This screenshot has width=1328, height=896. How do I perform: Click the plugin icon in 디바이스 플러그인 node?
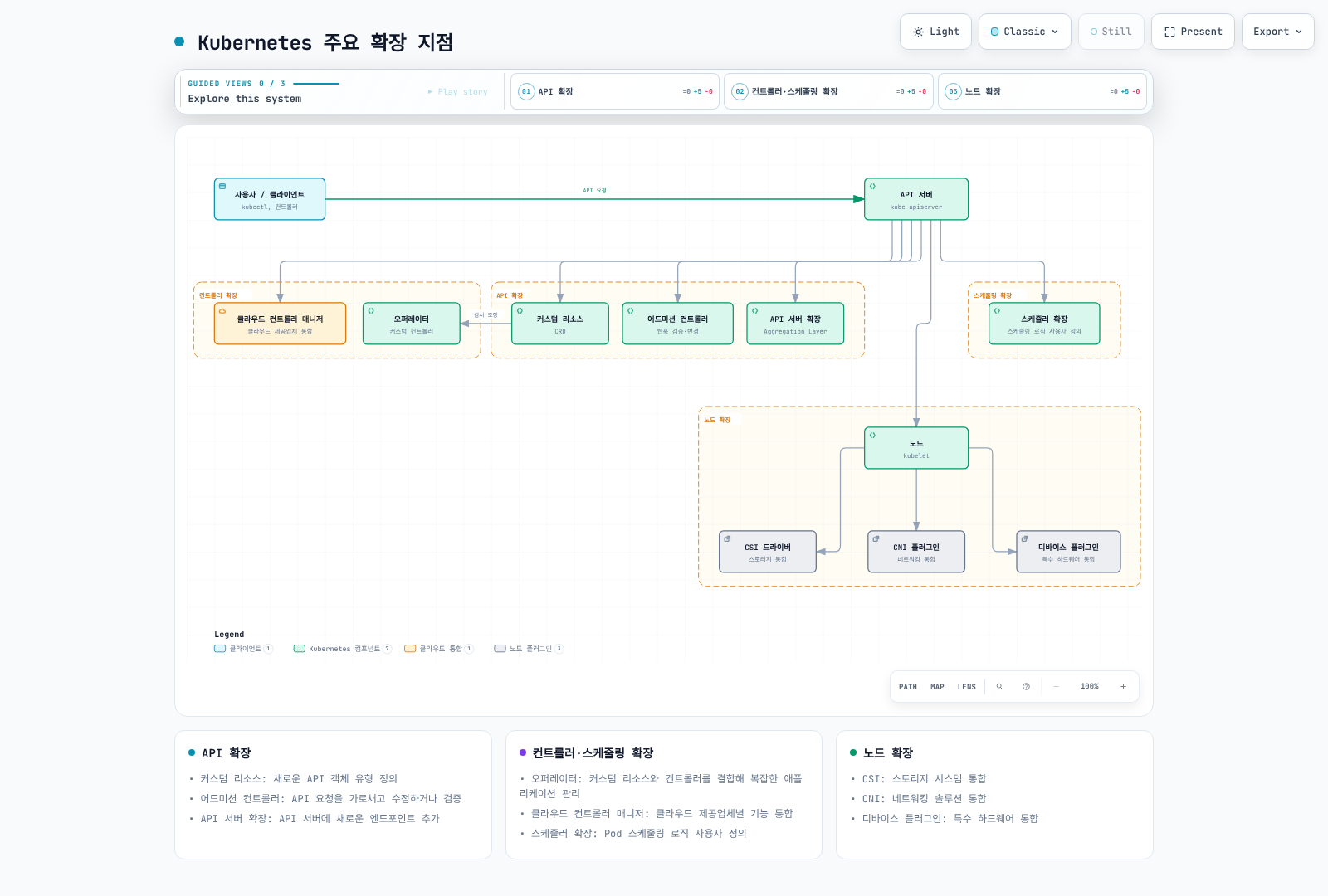(1025, 539)
